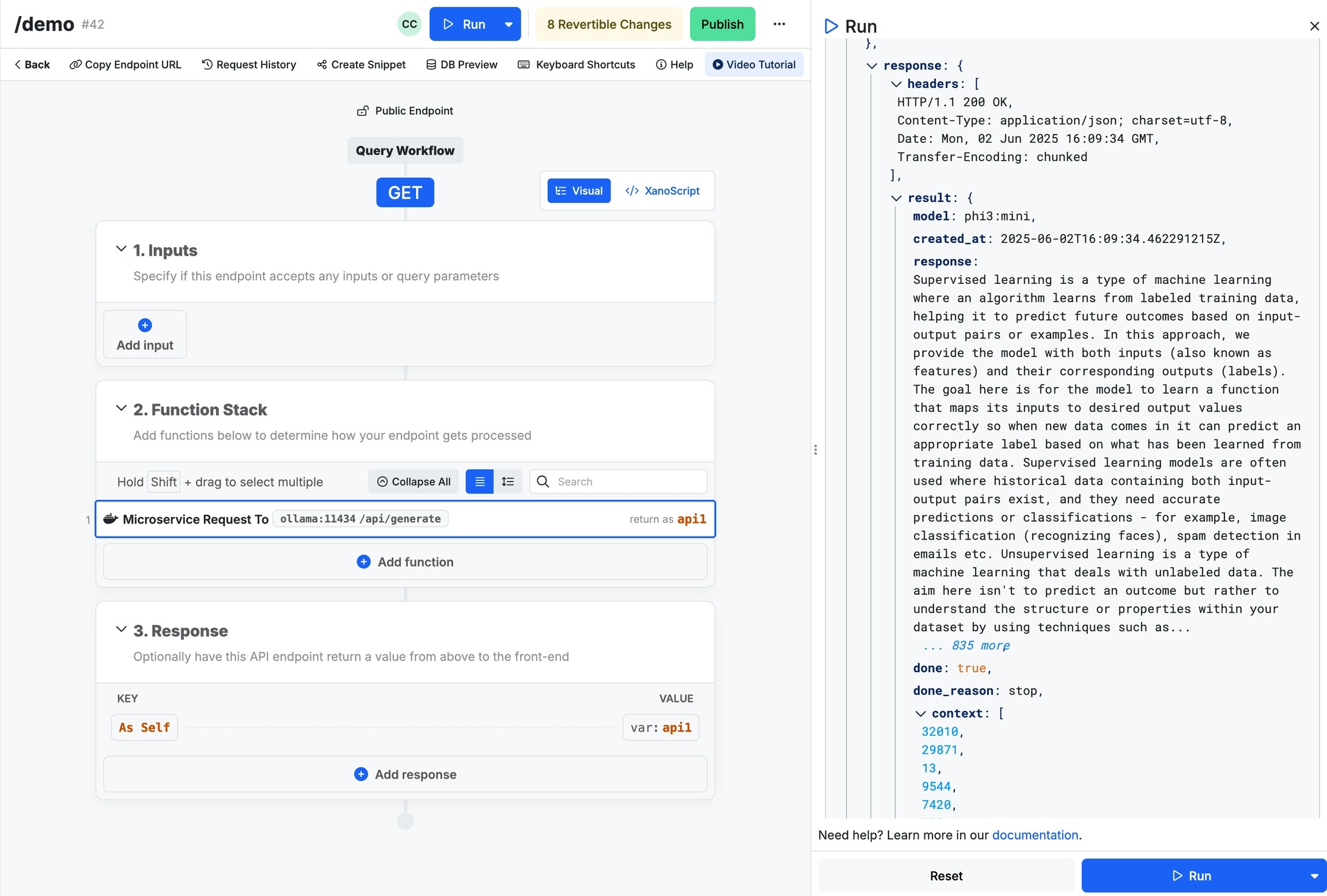Switch to XanoScript editor mode

click(x=662, y=191)
